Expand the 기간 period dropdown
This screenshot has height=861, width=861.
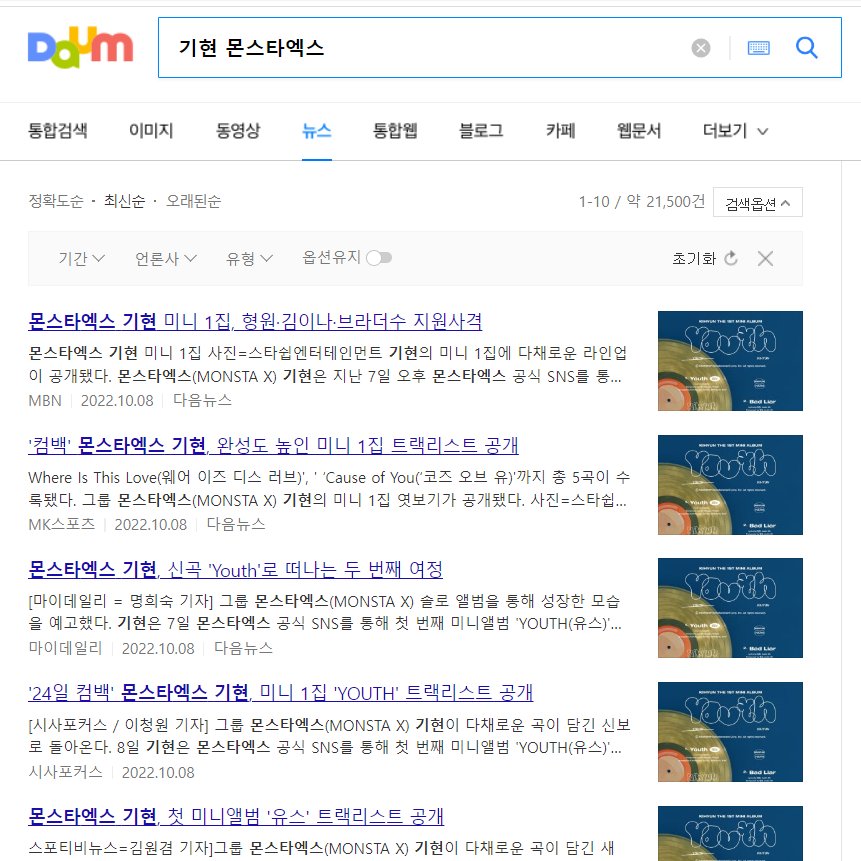click(x=81, y=258)
